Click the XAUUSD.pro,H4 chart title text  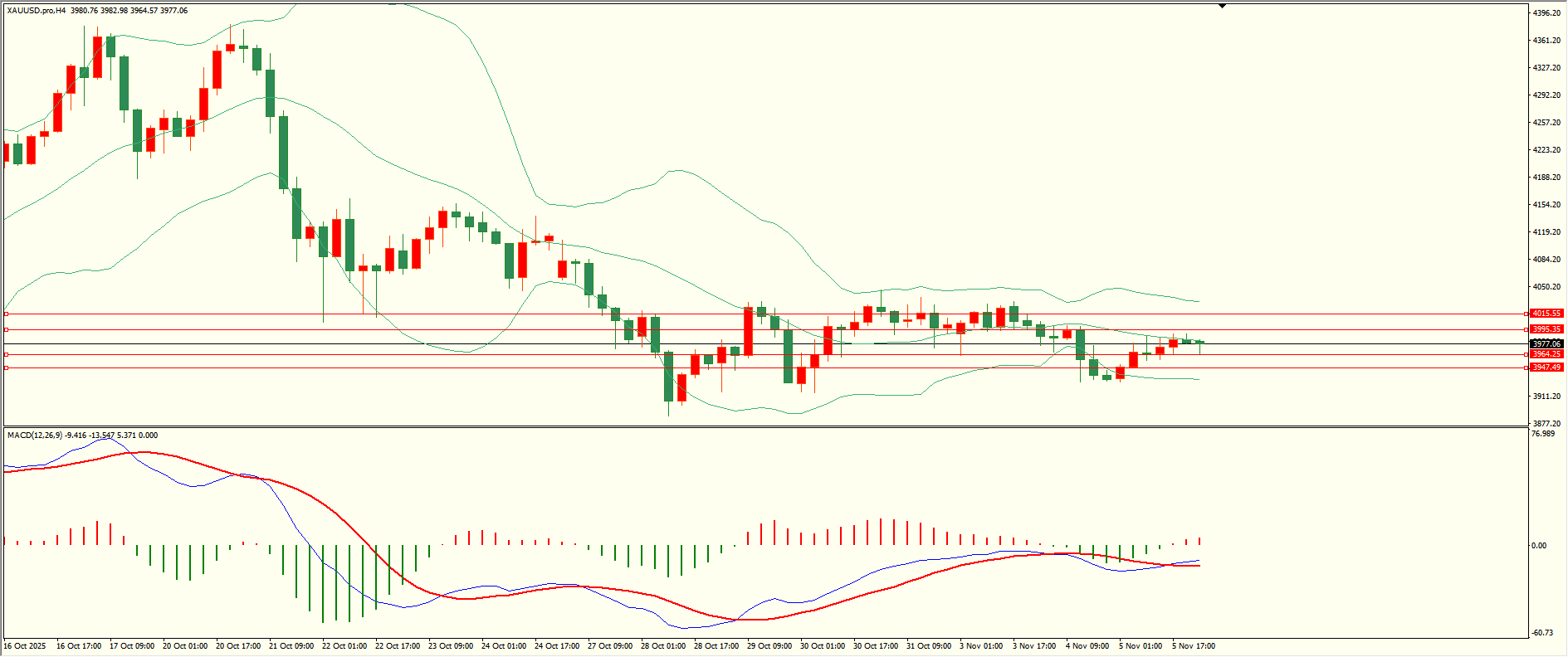pos(37,11)
